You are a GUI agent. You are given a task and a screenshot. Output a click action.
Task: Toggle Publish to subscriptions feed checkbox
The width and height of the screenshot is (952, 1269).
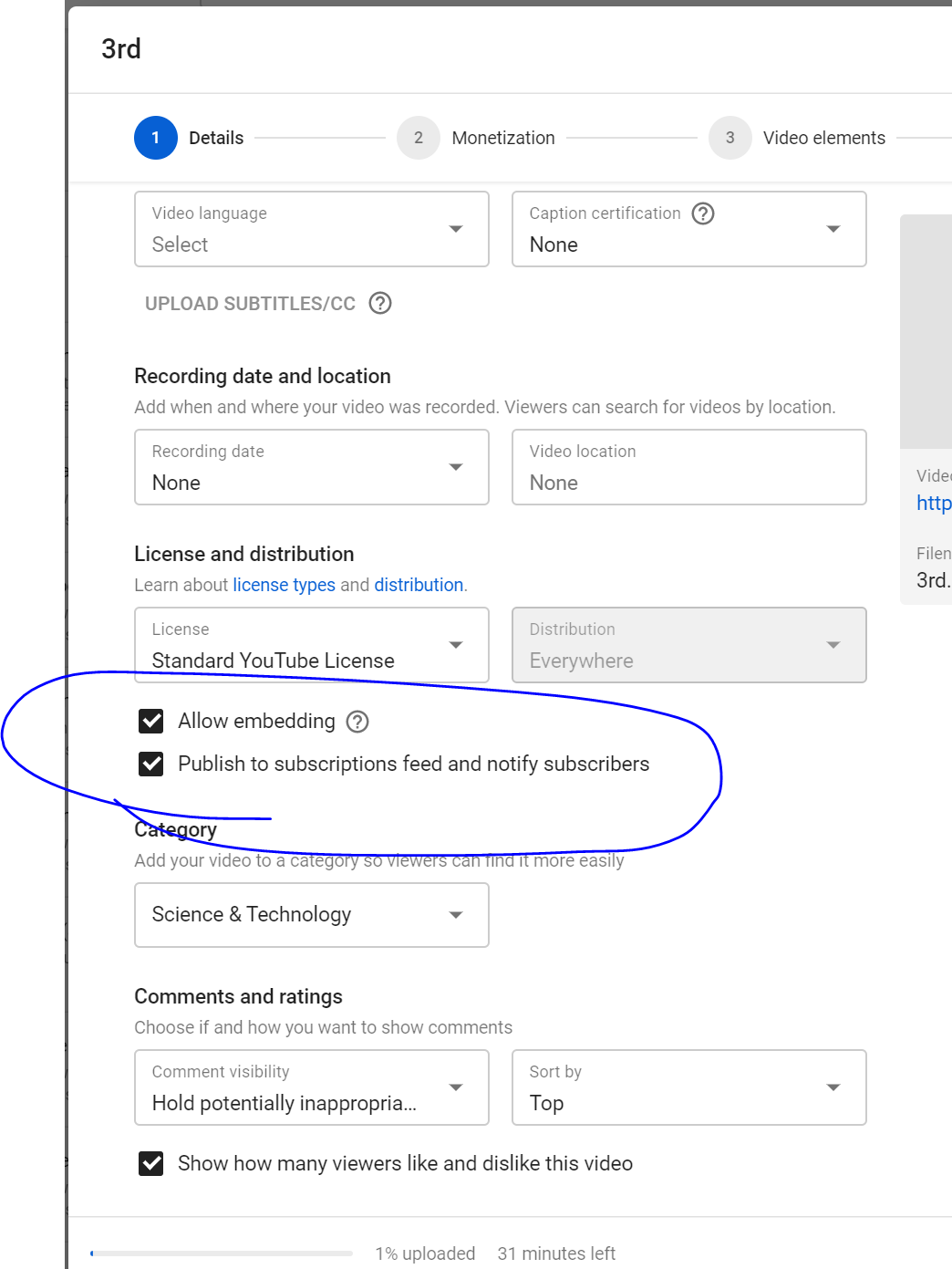(151, 764)
